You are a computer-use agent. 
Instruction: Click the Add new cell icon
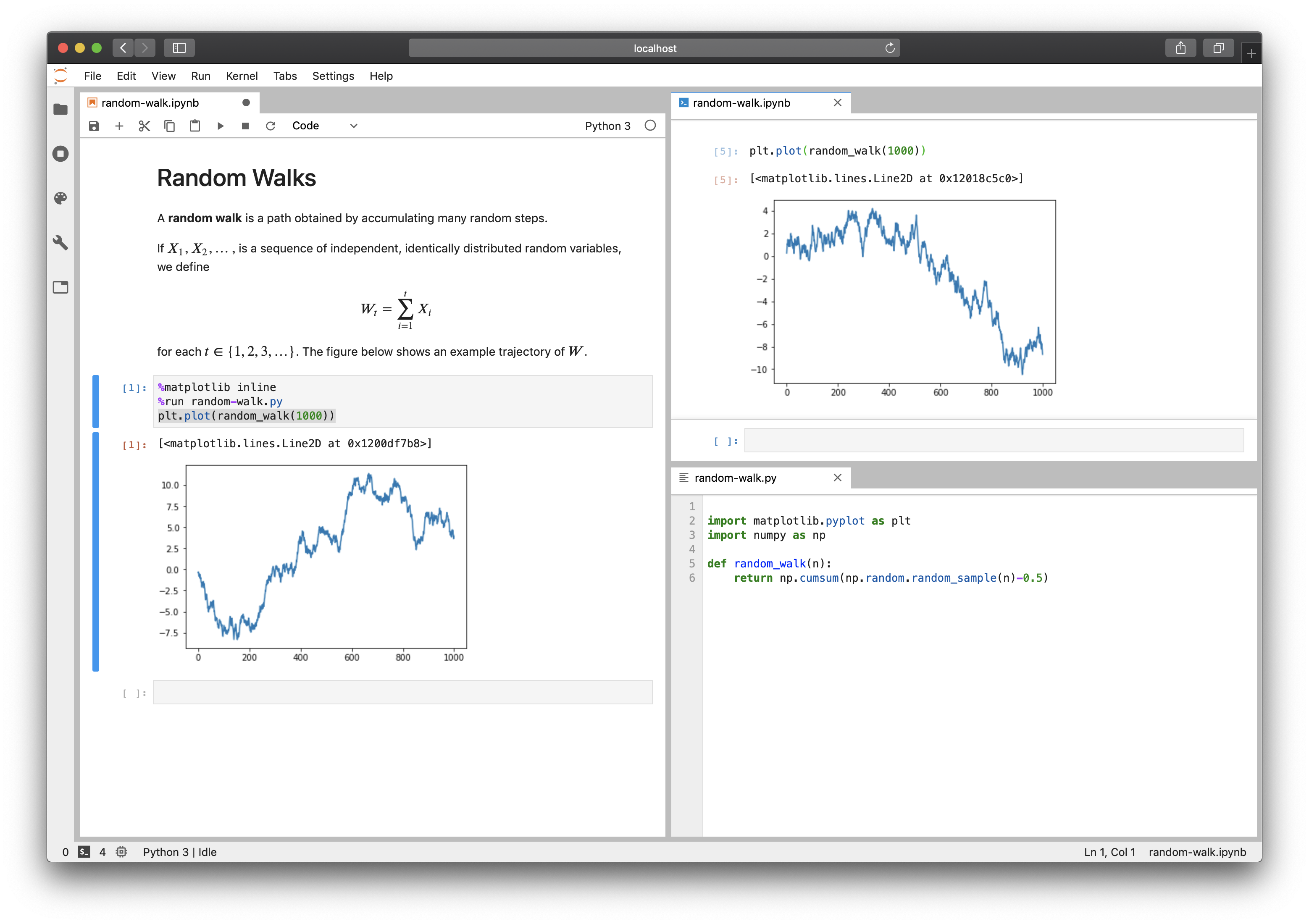point(118,126)
